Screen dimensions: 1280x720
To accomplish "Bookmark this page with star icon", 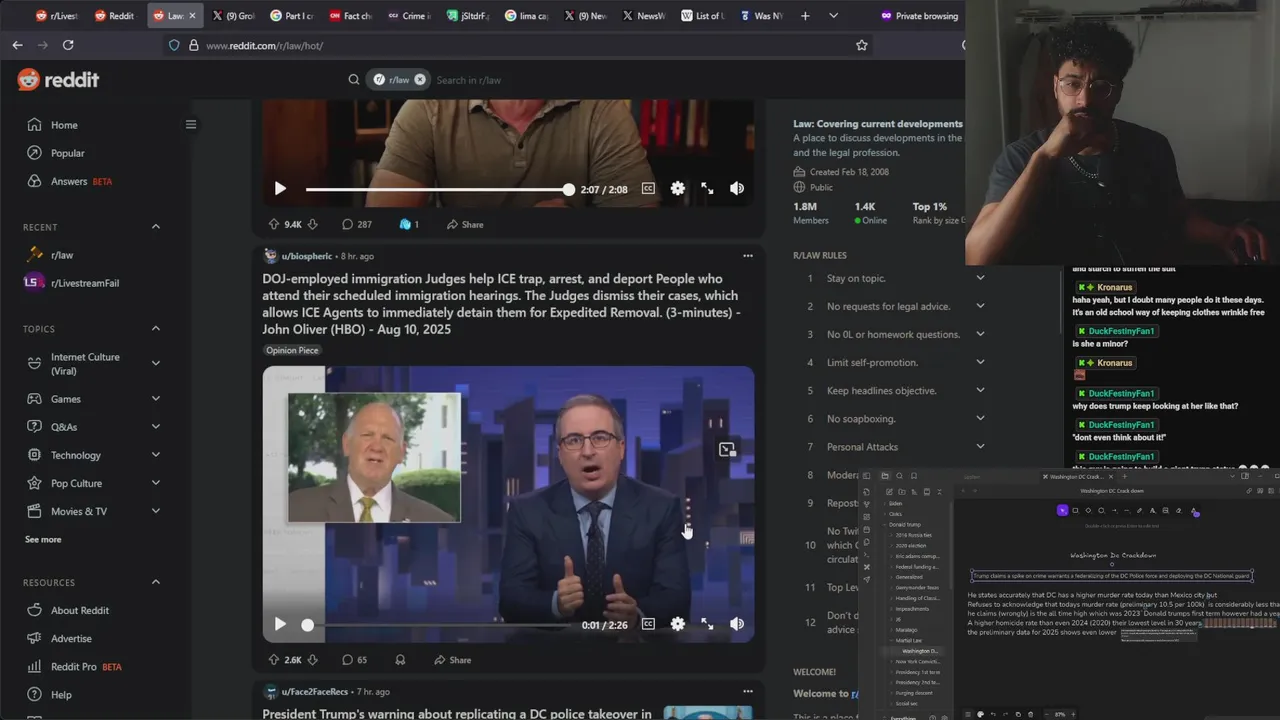I will tap(861, 45).
